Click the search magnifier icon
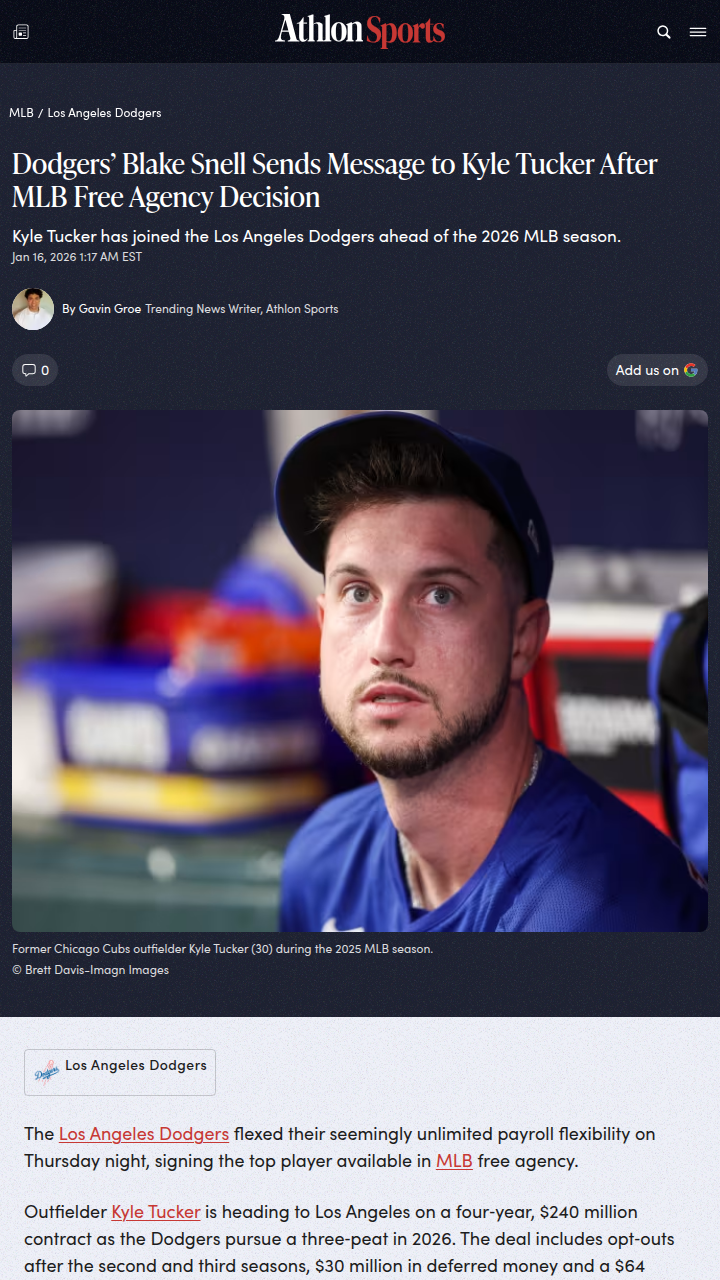The image size is (720, 1280). (x=664, y=32)
